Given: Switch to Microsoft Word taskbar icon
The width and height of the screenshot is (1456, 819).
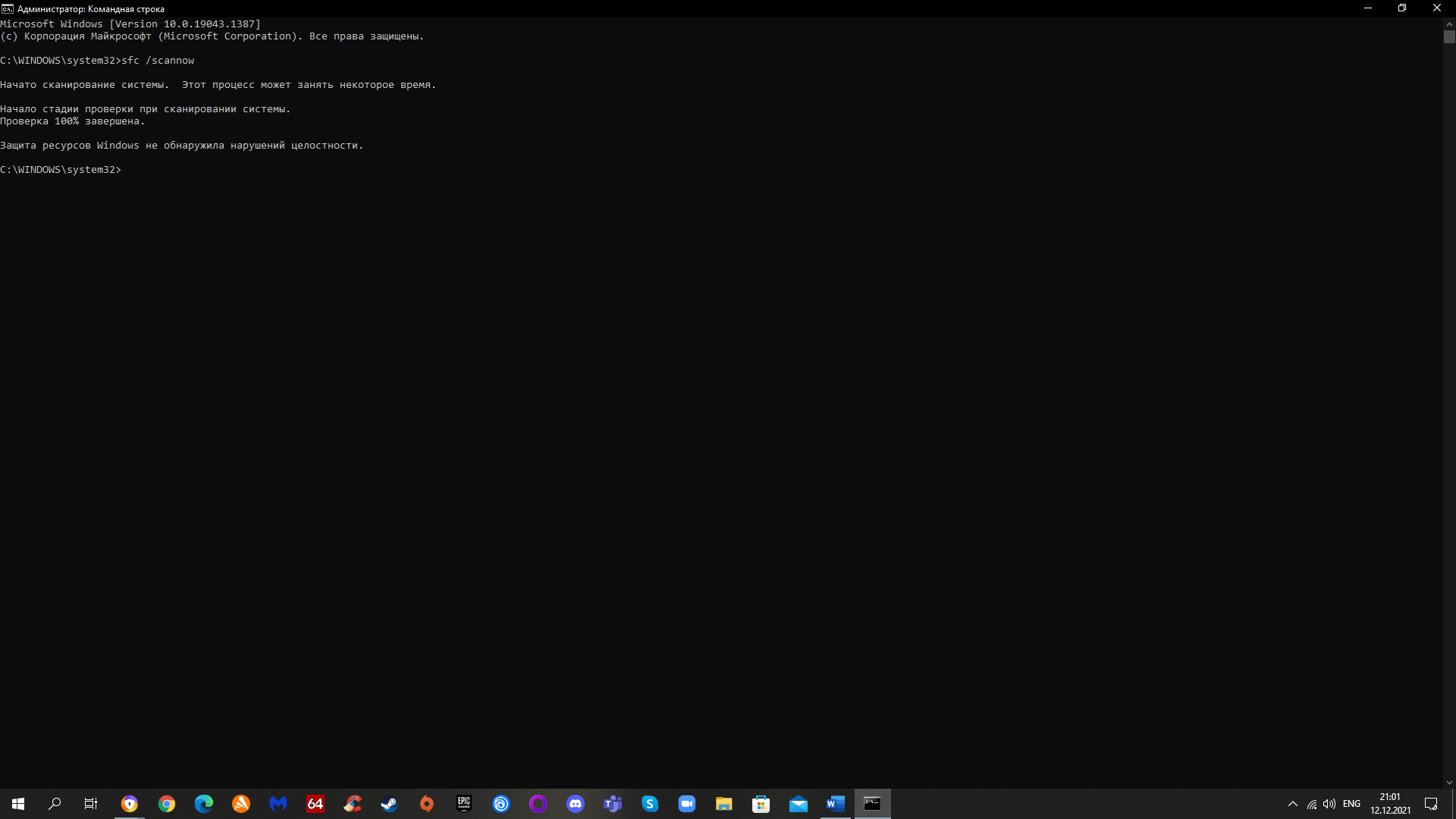Looking at the screenshot, I should pos(836,804).
